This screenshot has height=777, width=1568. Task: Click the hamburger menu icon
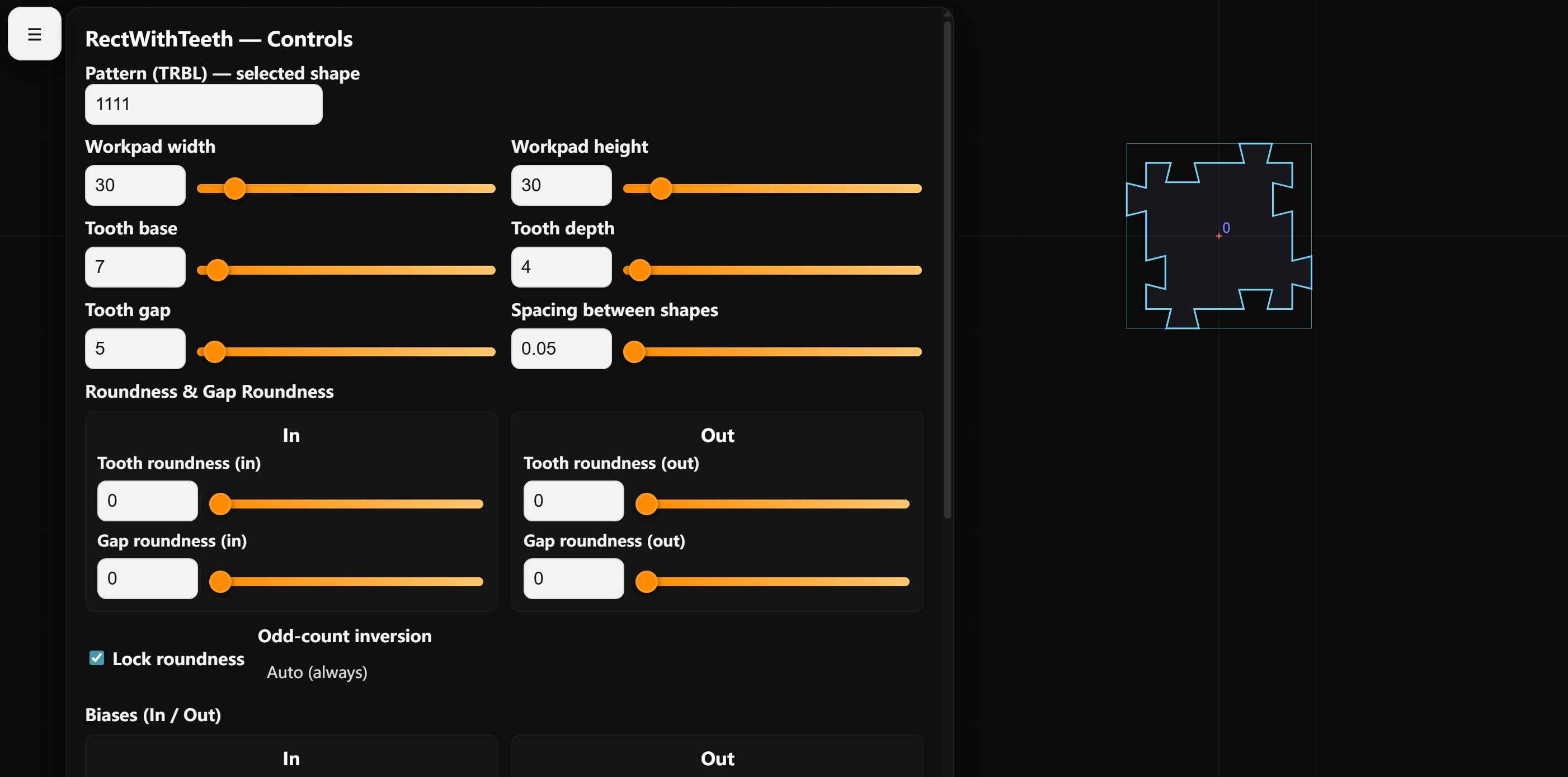tap(34, 34)
